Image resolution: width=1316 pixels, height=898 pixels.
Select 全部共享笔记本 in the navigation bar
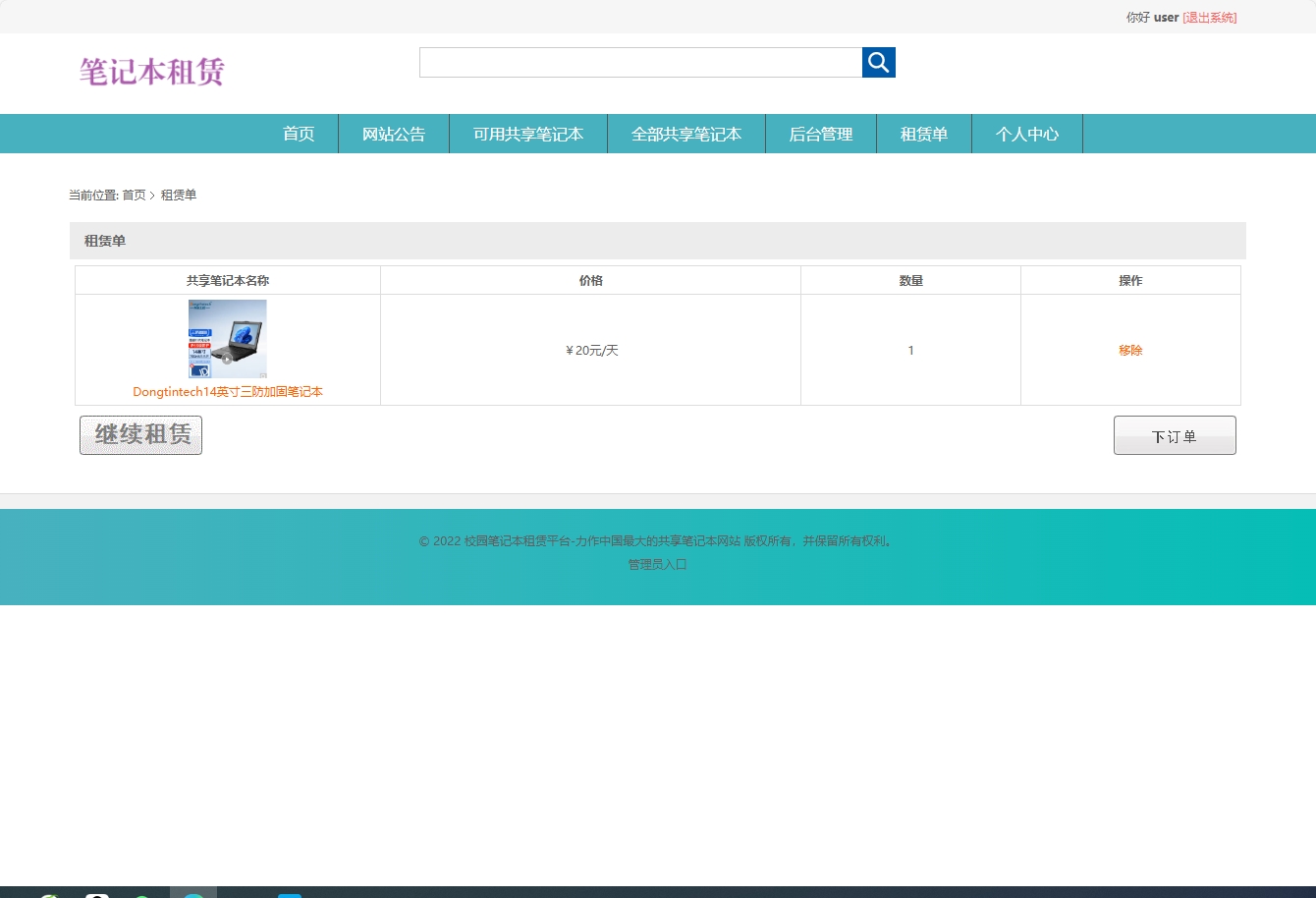[686, 134]
